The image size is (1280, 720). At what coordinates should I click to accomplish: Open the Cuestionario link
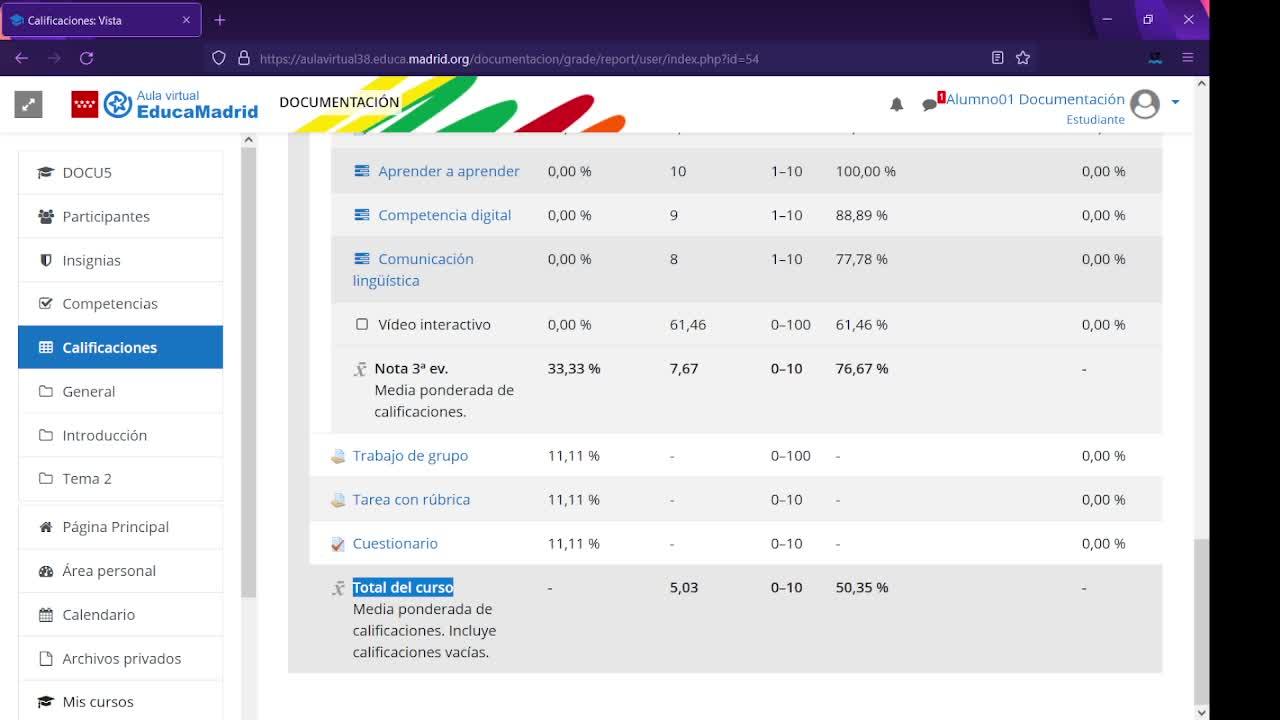pyautogui.click(x=395, y=544)
